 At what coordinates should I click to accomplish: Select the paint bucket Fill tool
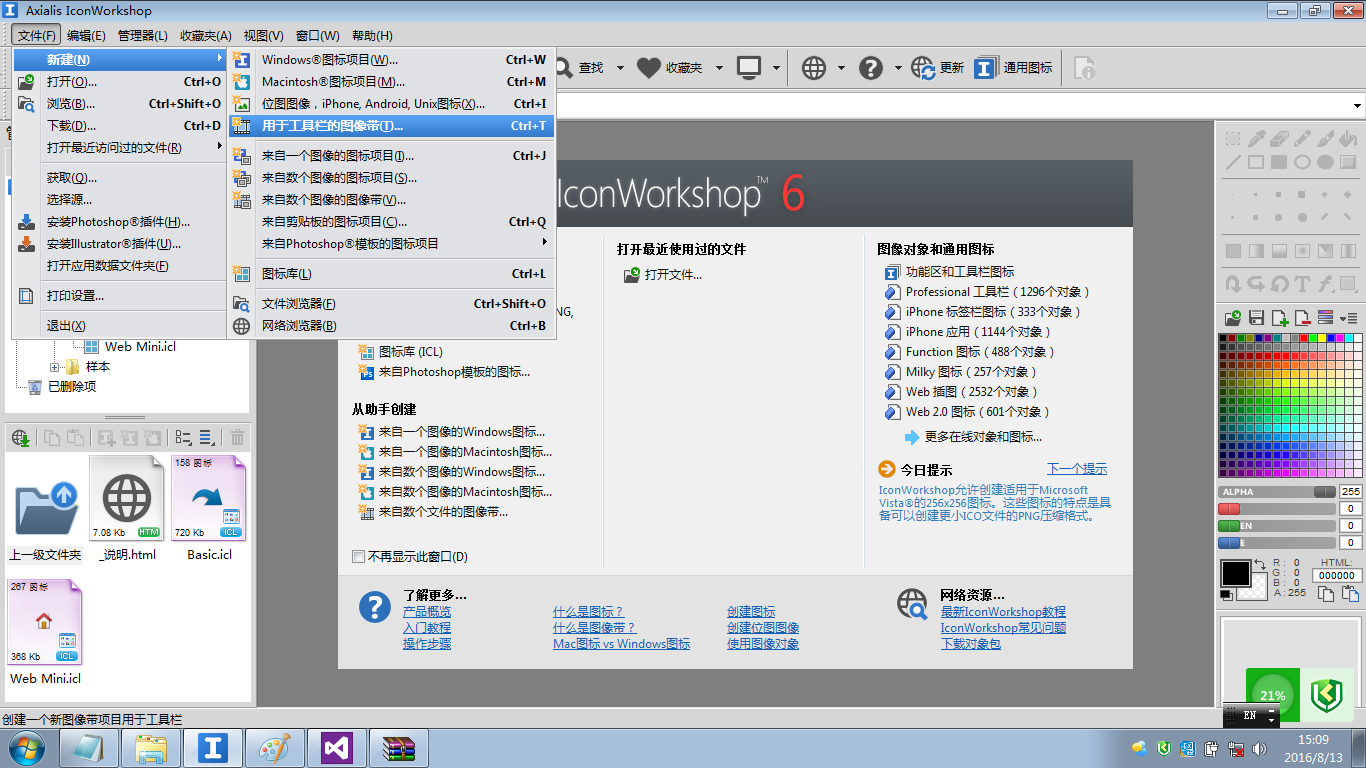click(x=1349, y=139)
